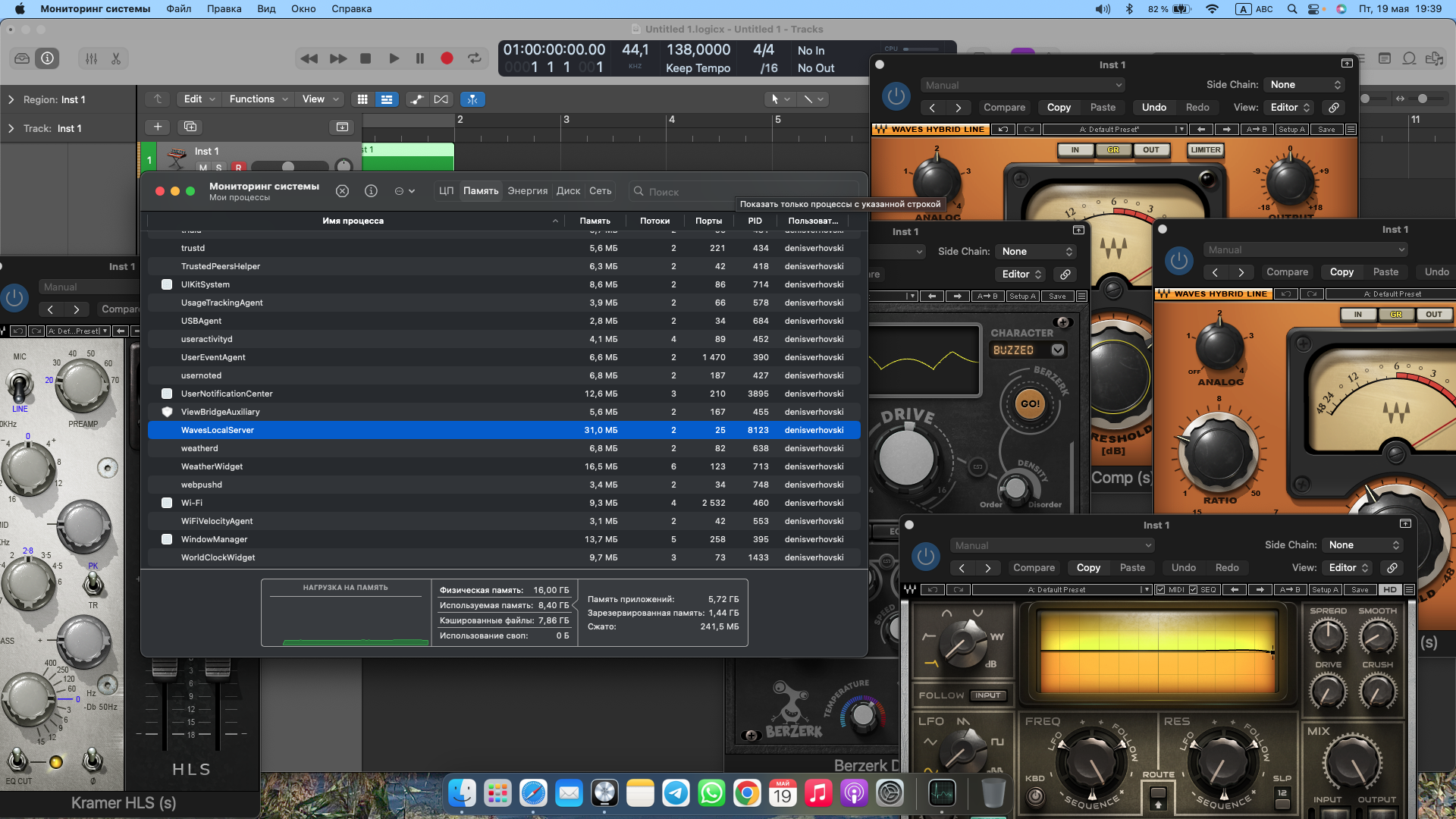Mute the Inst 1 track

[x=203, y=168]
